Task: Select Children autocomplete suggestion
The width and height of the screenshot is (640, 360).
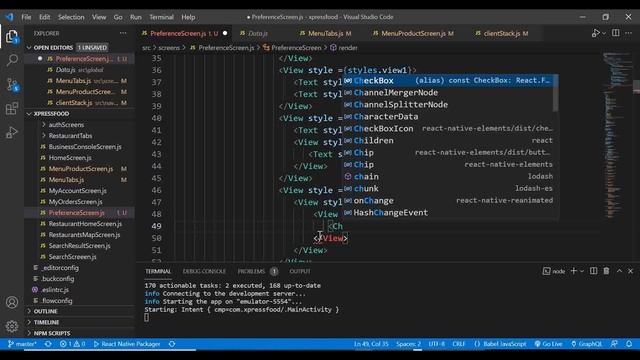Action: pos(448,141)
